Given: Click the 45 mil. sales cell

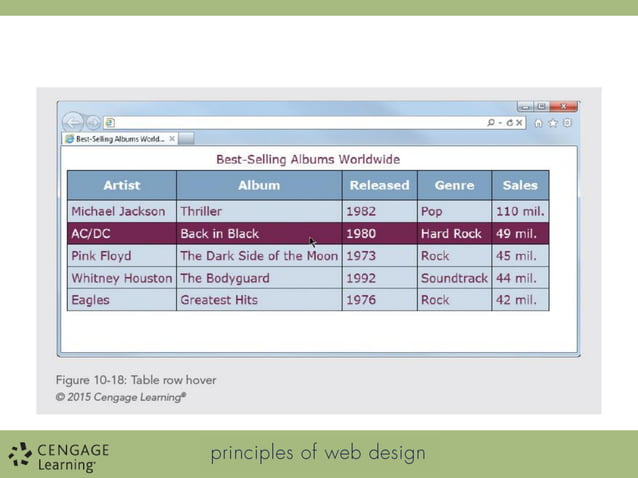Looking at the screenshot, I should click(520, 256).
